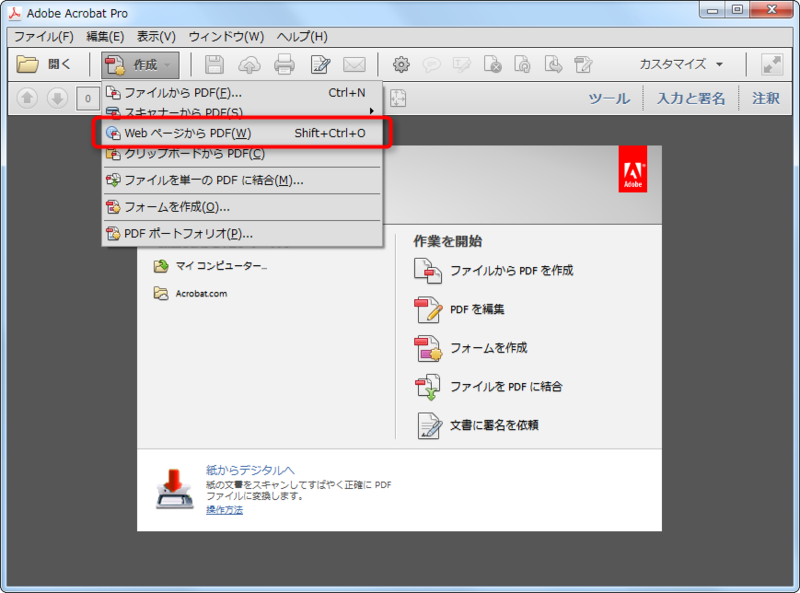Click the ファイルを PDF に結合 icon
This screenshot has width=800, height=593.
[x=428, y=387]
